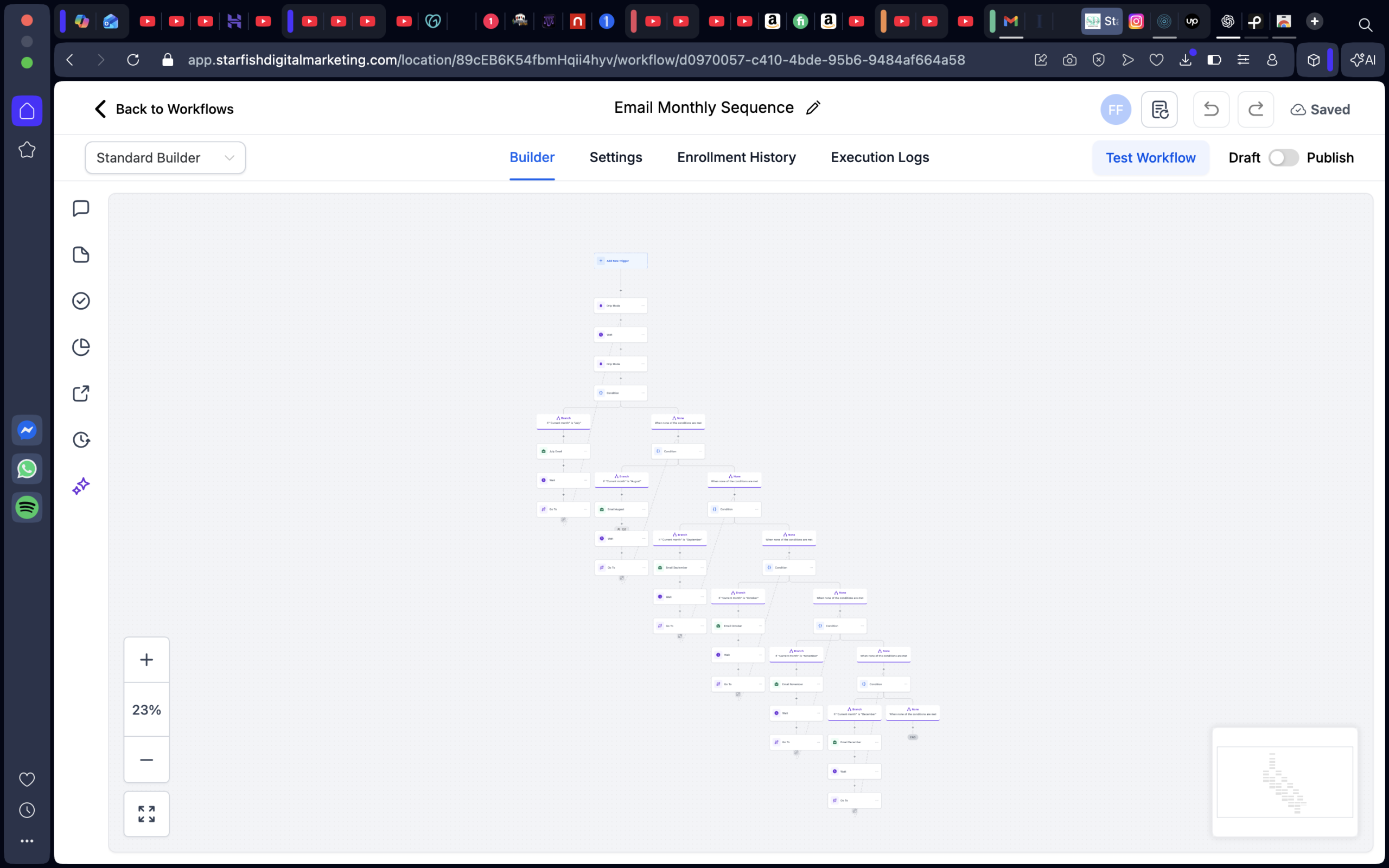Select the Email November node

[796, 684]
